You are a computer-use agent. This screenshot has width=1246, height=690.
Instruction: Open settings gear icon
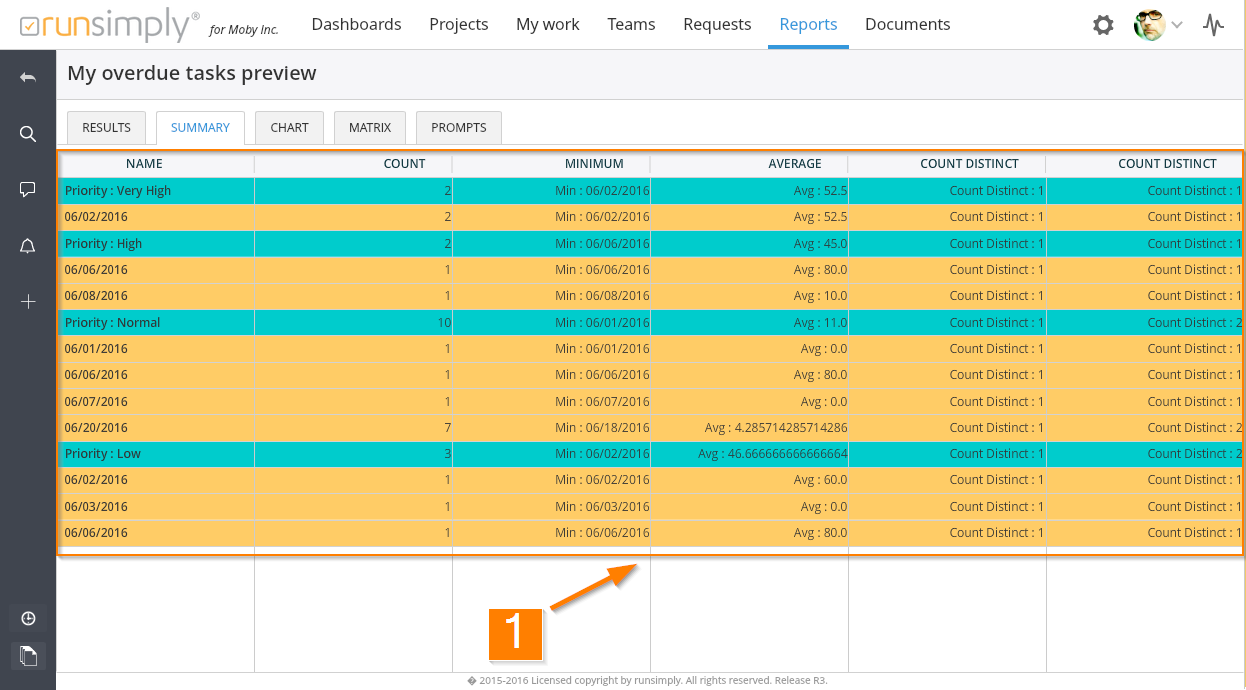click(1103, 25)
